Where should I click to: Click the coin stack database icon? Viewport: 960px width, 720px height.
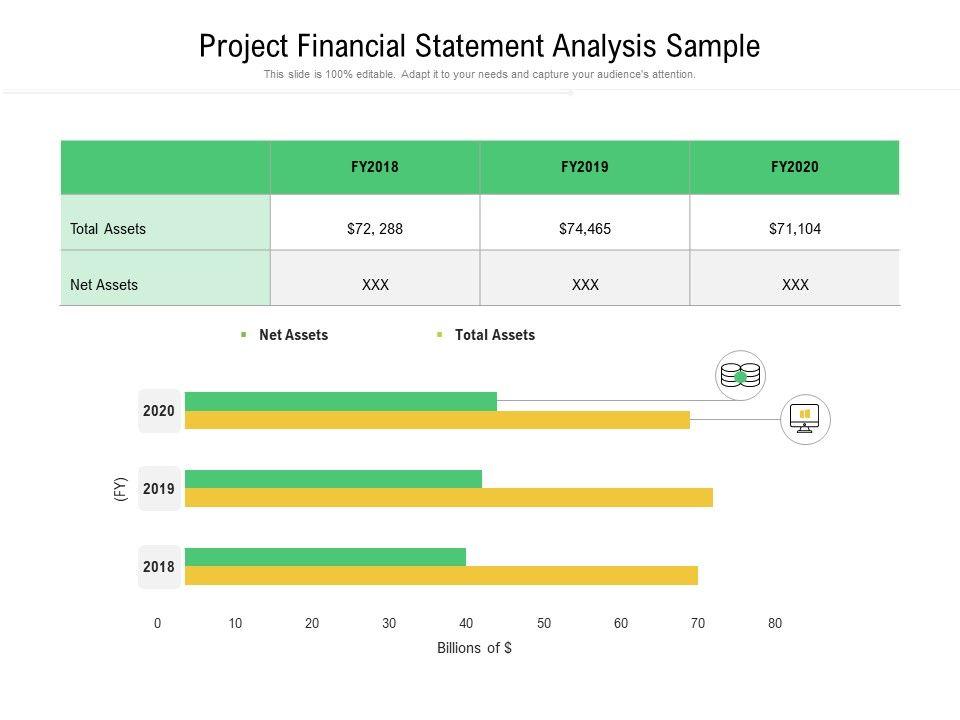coord(740,376)
